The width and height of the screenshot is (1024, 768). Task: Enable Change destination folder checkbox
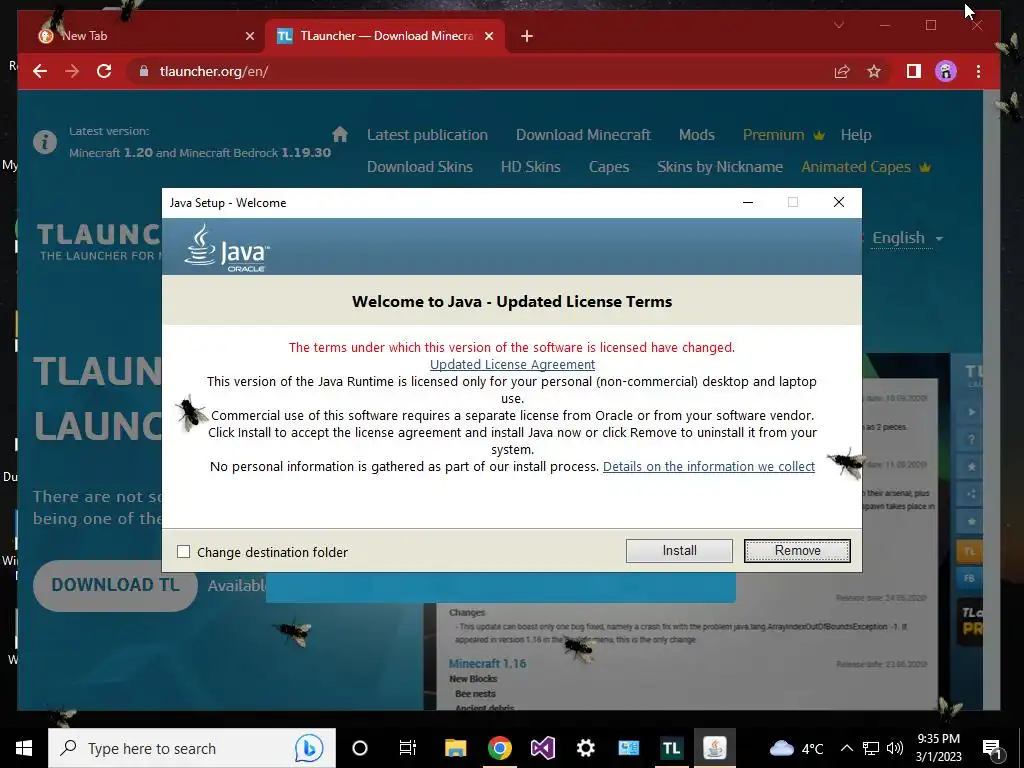[x=184, y=552]
